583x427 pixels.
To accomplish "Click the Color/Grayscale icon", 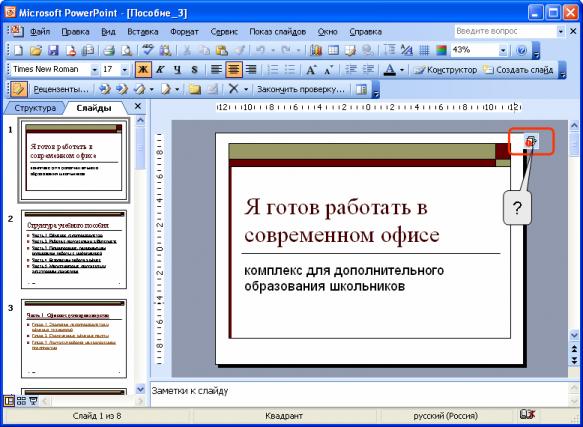I will pos(441,50).
